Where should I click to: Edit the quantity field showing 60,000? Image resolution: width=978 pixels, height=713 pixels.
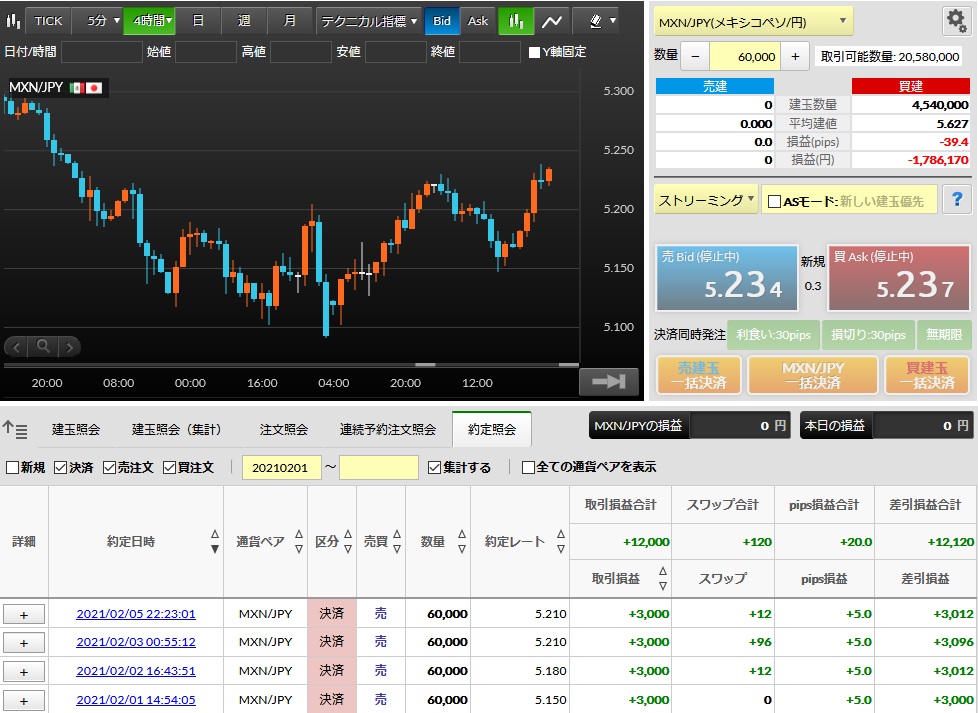point(745,57)
